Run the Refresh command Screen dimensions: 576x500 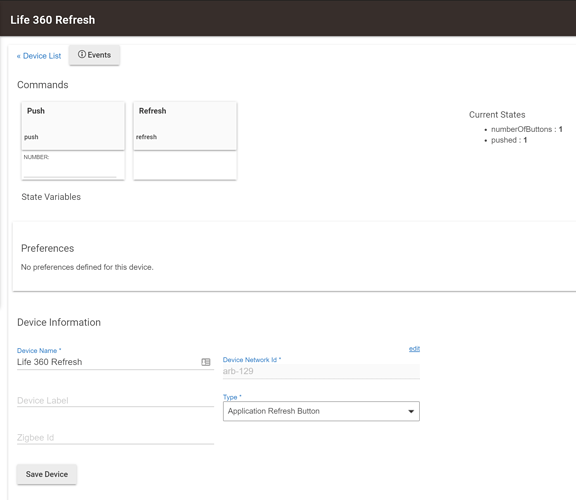(x=185, y=126)
